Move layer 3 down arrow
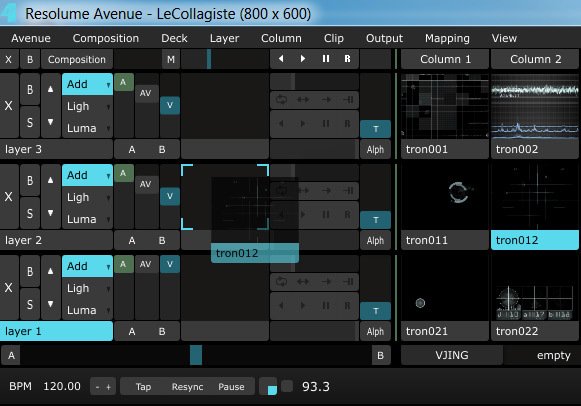581x406 pixels. click(50, 122)
